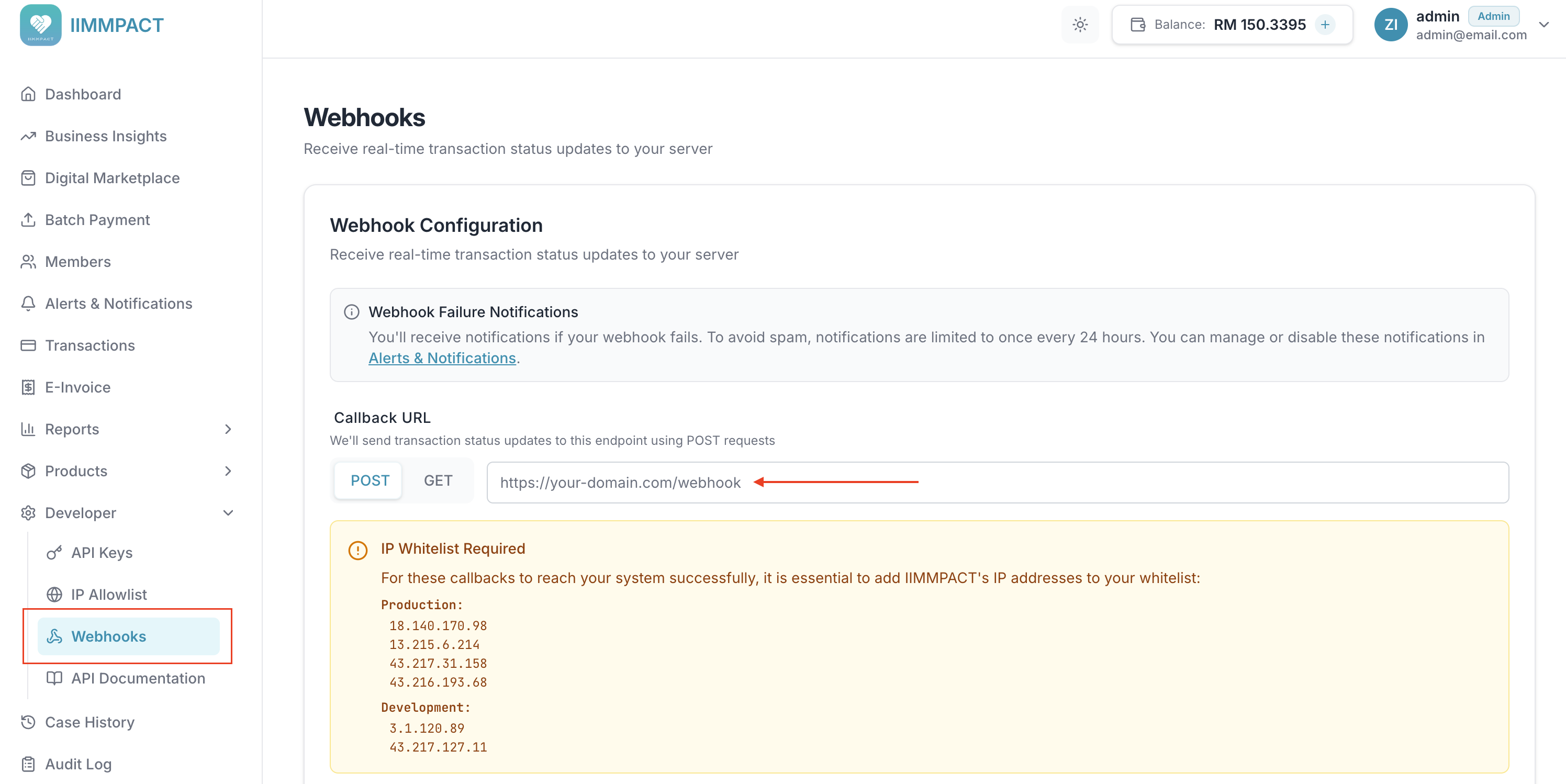
Task: Expand the Reports submenu
Action: coord(229,429)
